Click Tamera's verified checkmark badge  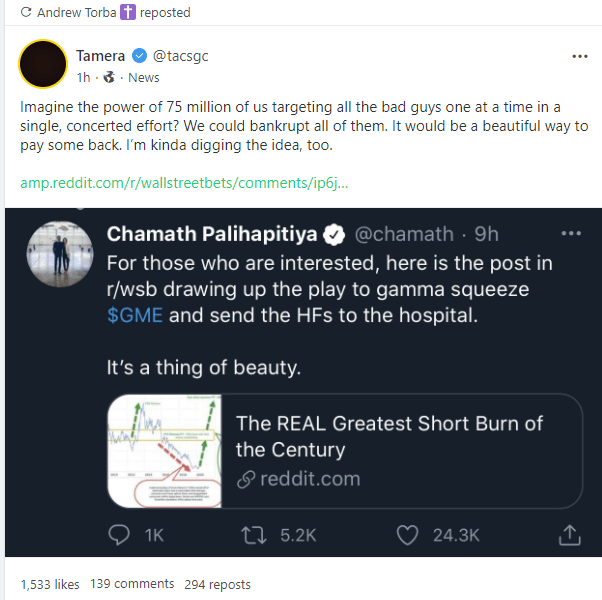coord(138,56)
